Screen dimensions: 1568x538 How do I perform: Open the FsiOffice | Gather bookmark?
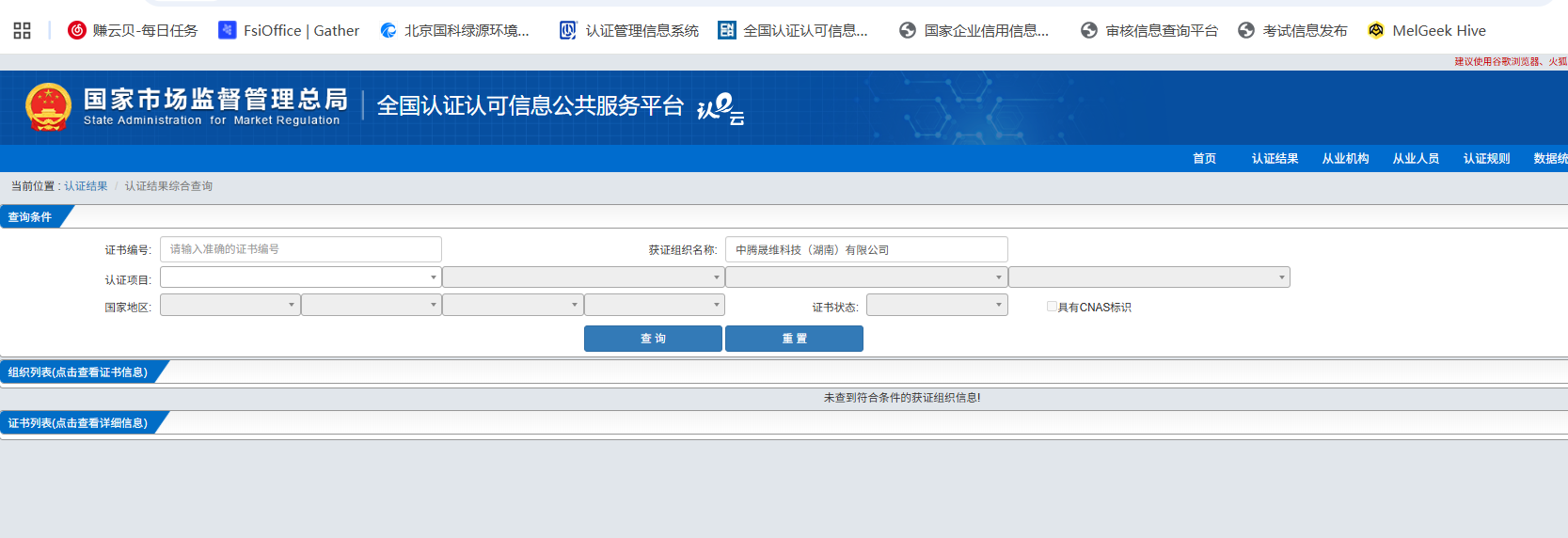click(x=289, y=30)
